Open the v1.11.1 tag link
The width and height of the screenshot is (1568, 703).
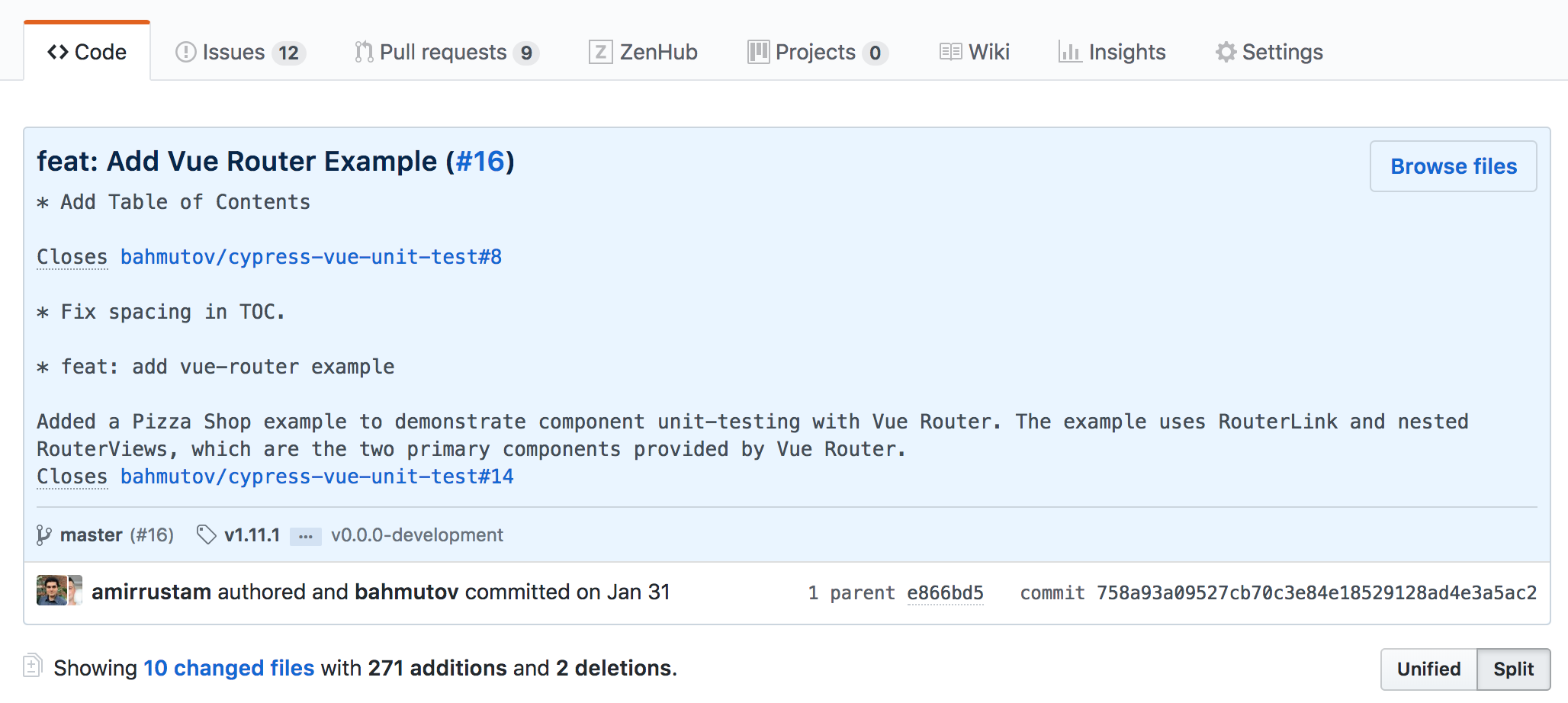[252, 535]
